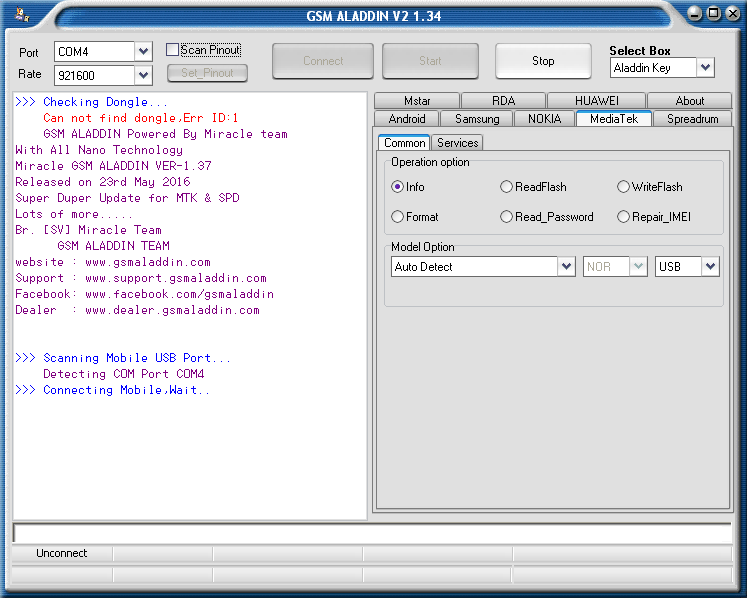Click the Stop button
This screenshot has height=598, width=747.
pos(543,61)
